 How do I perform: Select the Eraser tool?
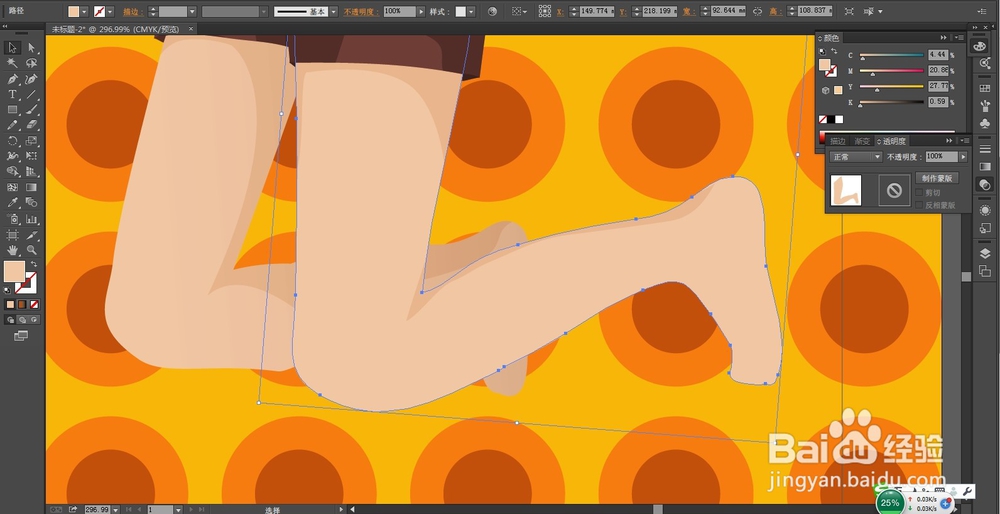[x=31, y=126]
